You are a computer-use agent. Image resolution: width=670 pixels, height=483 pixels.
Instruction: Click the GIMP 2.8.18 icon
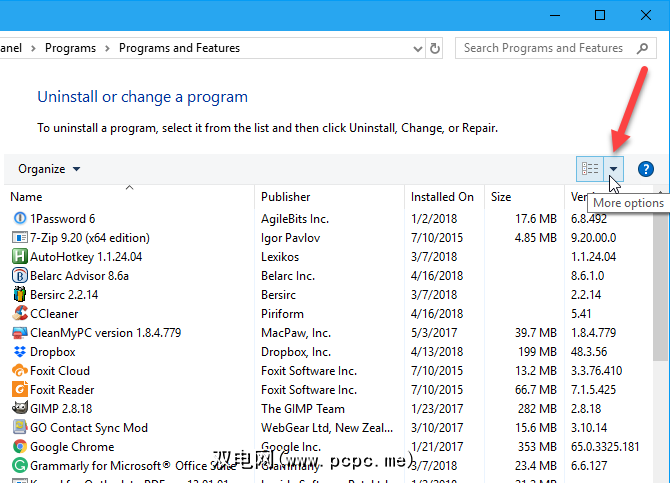[x=19, y=409]
